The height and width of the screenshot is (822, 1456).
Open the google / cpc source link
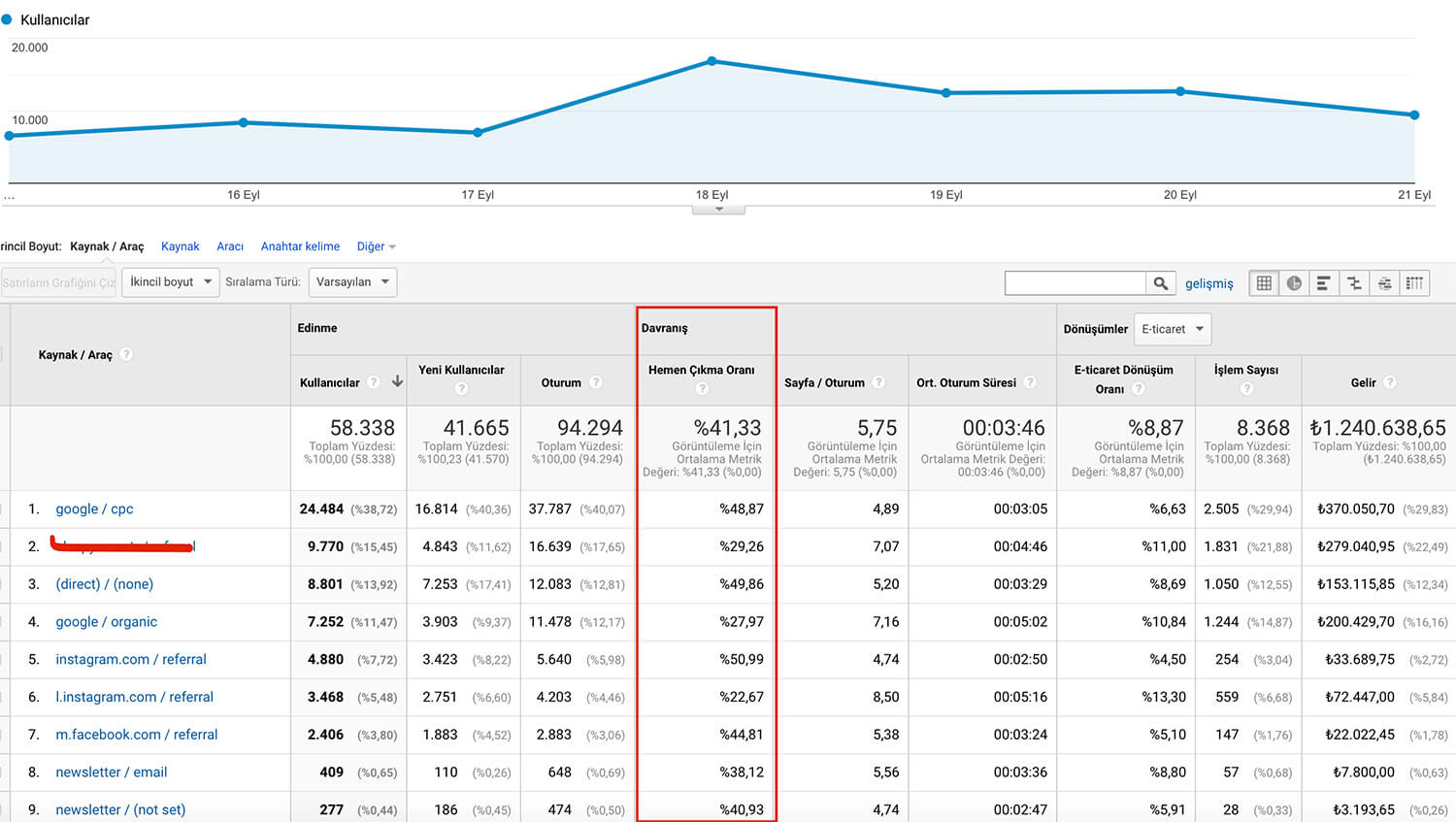(94, 509)
